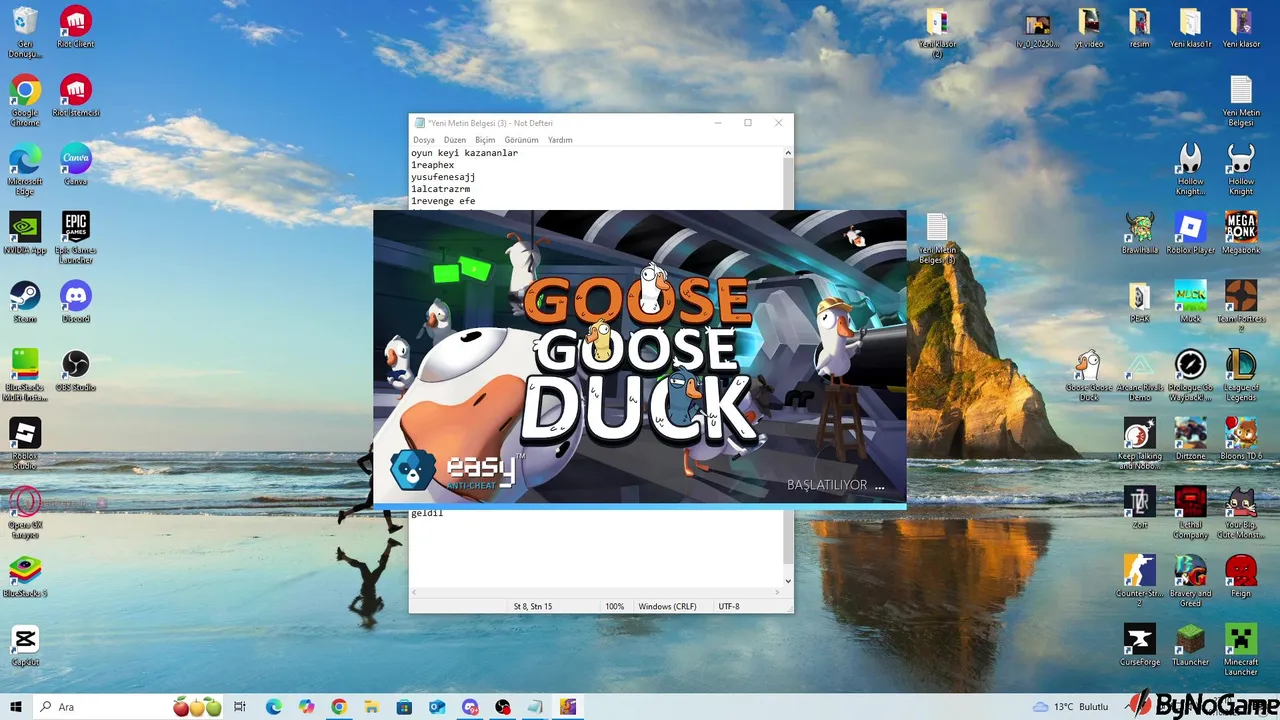Launch Lethal Company desktop shortcut
1280x720 pixels.
(x=1190, y=512)
